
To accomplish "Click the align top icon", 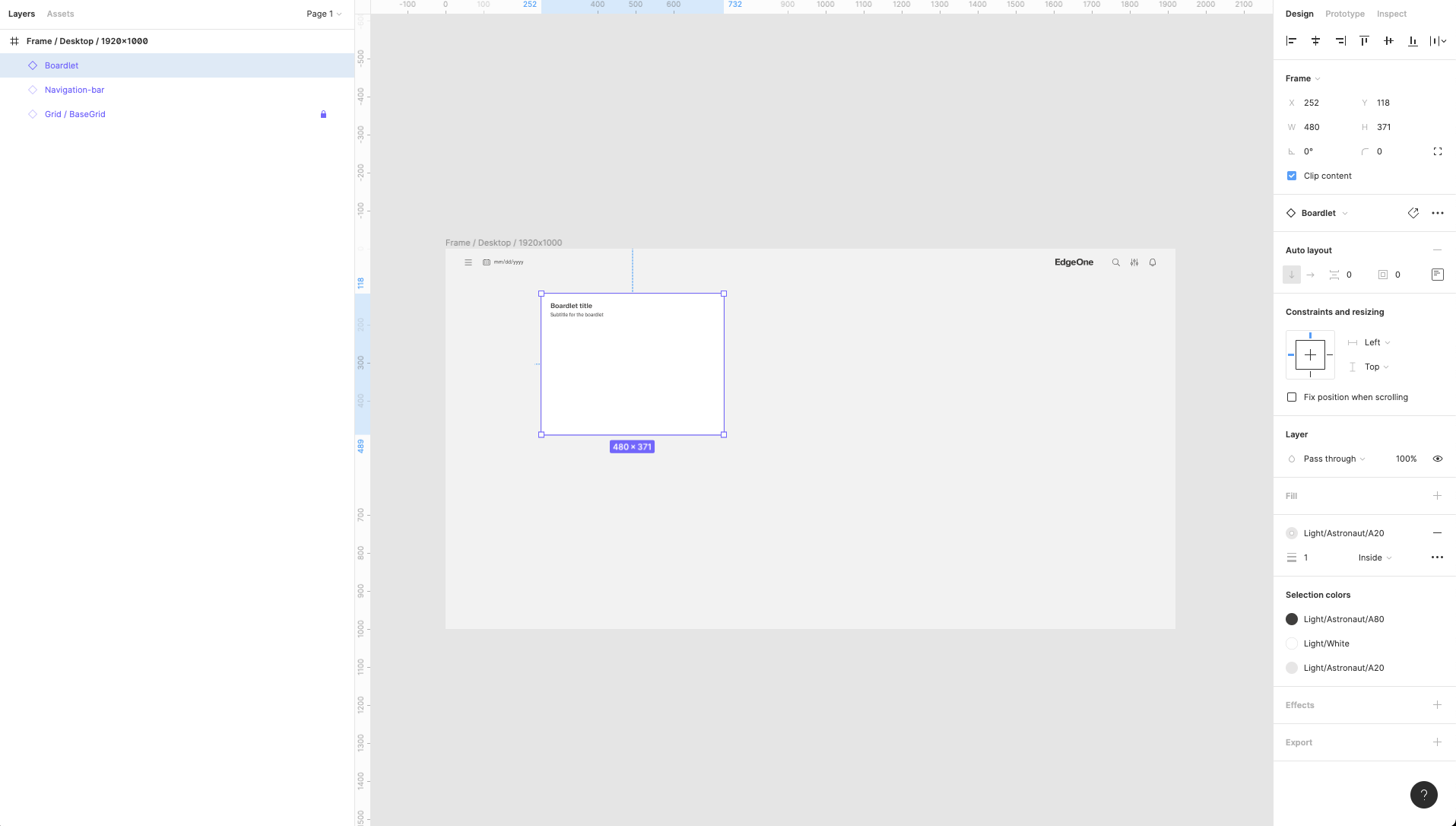I will tap(1364, 41).
